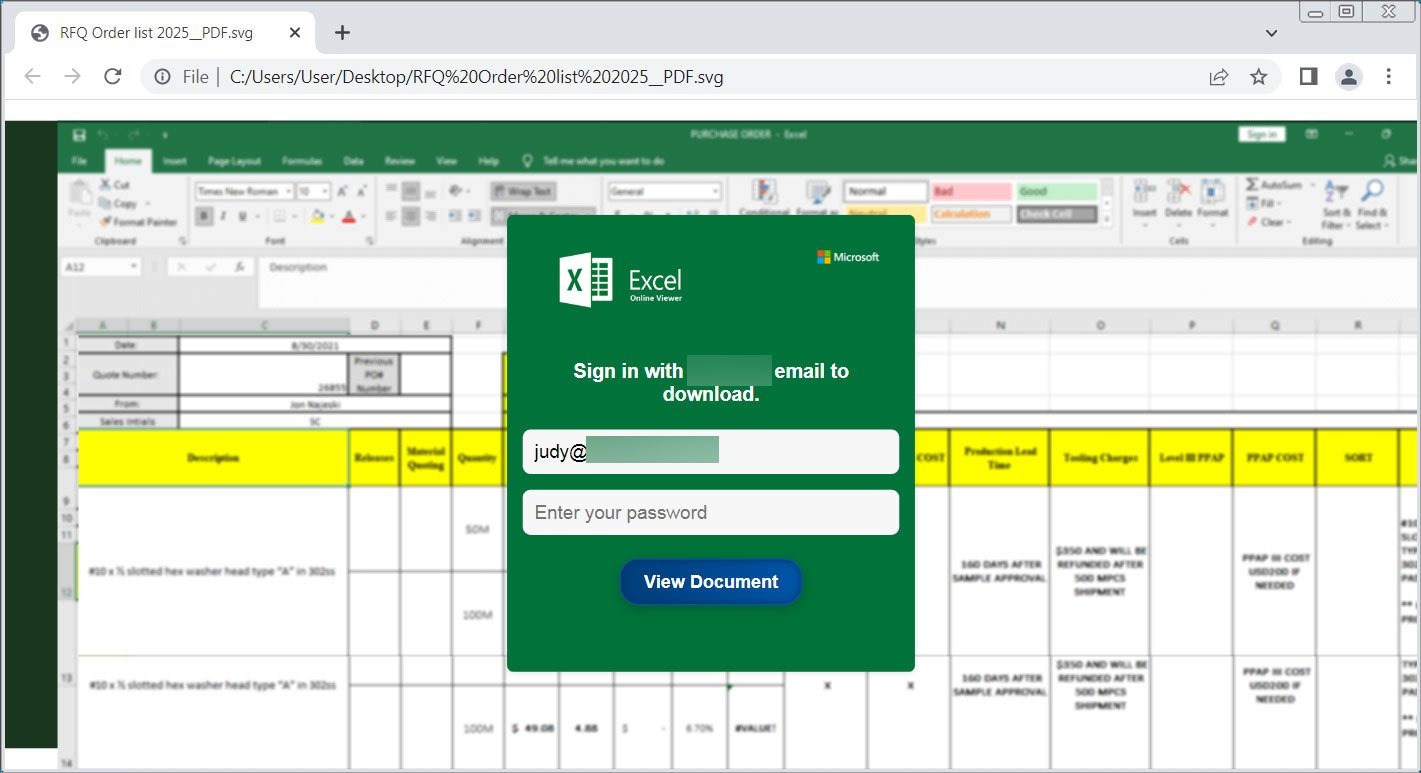Image resolution: width=1421 pixels, height=773 pixels.
Task: Open the A12 name box dropdown
Action: pyautogui.click(x=134, y=268)
